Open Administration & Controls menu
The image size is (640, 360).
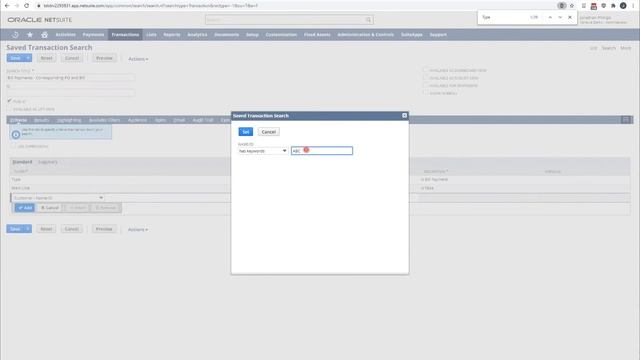pos(366,35)
